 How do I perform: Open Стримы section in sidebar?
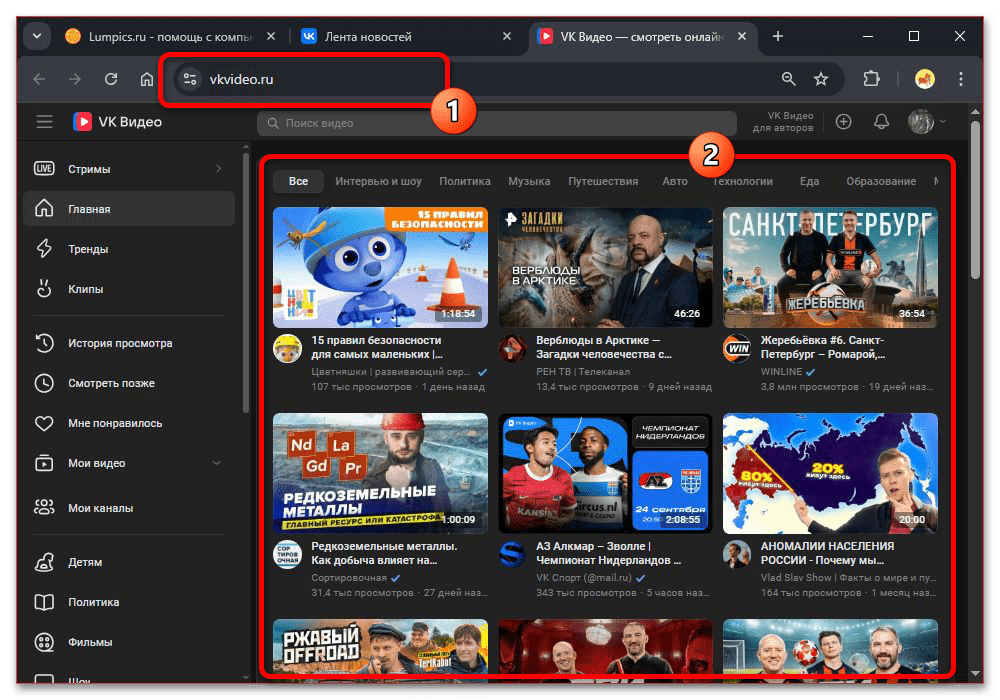coord(128,169)
